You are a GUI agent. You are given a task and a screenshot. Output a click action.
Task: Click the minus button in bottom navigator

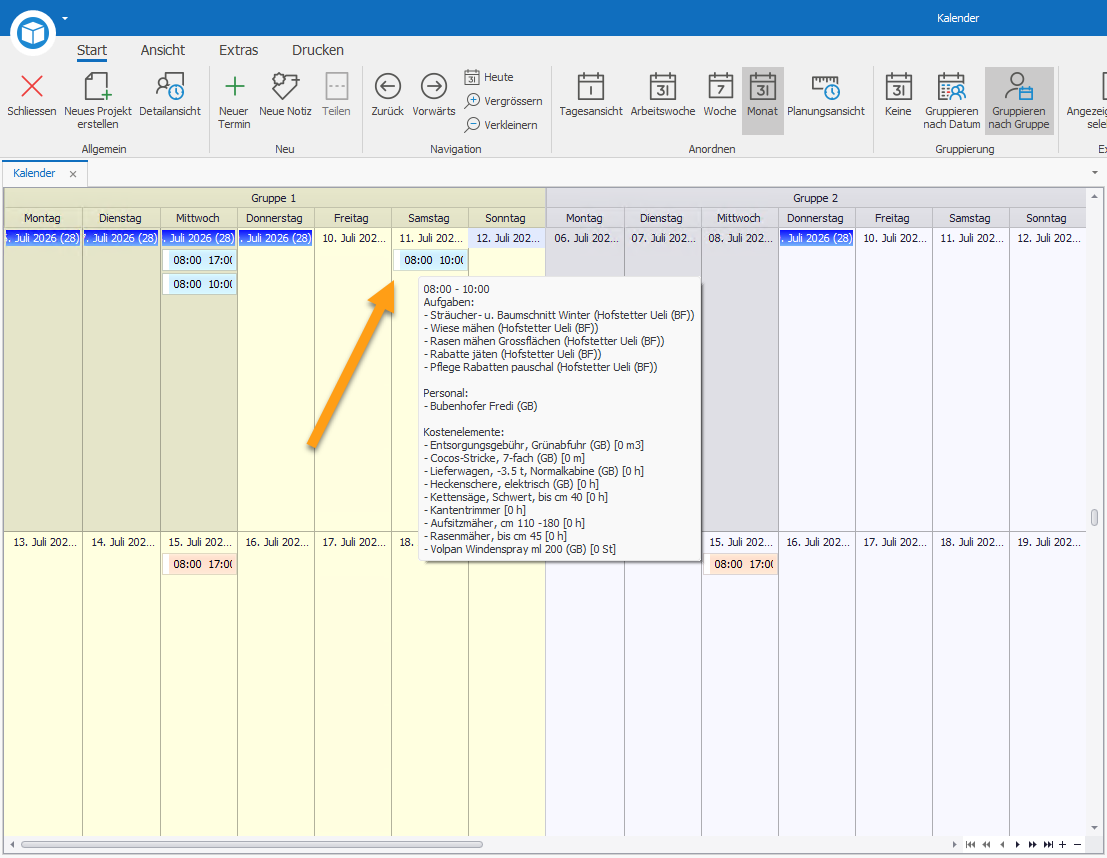click(1077, 845)
